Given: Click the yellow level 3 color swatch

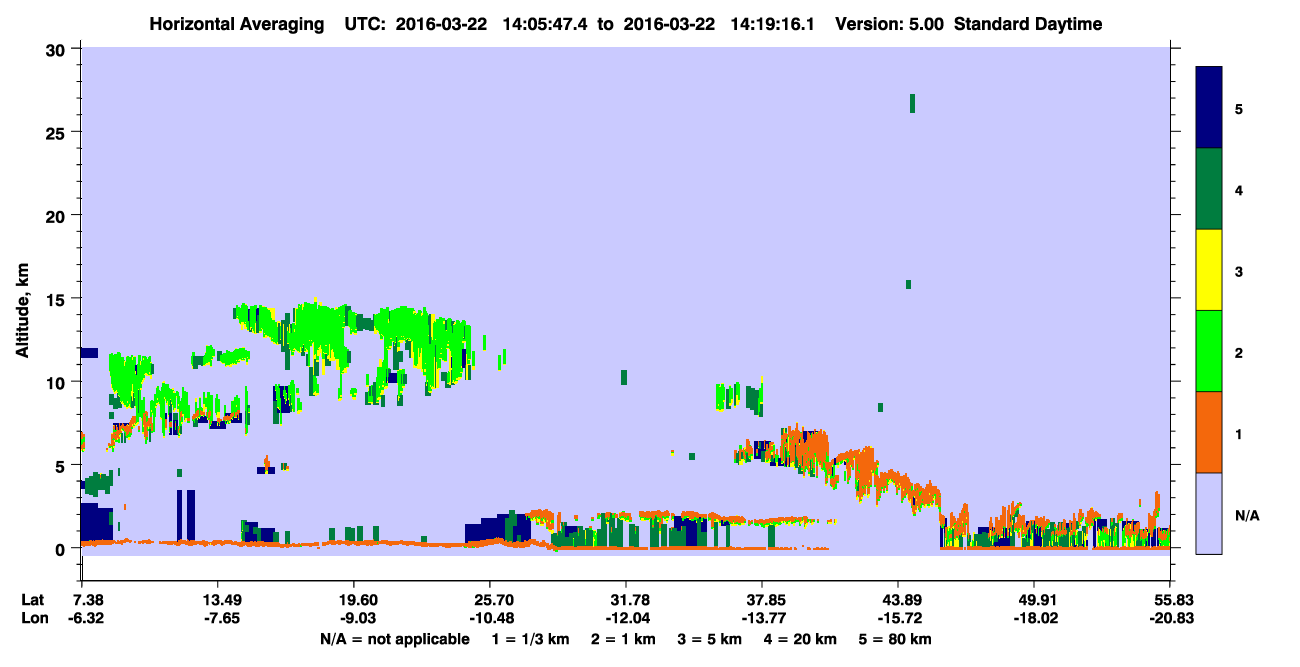Looking at the screenshot, I should [1209, 270].
